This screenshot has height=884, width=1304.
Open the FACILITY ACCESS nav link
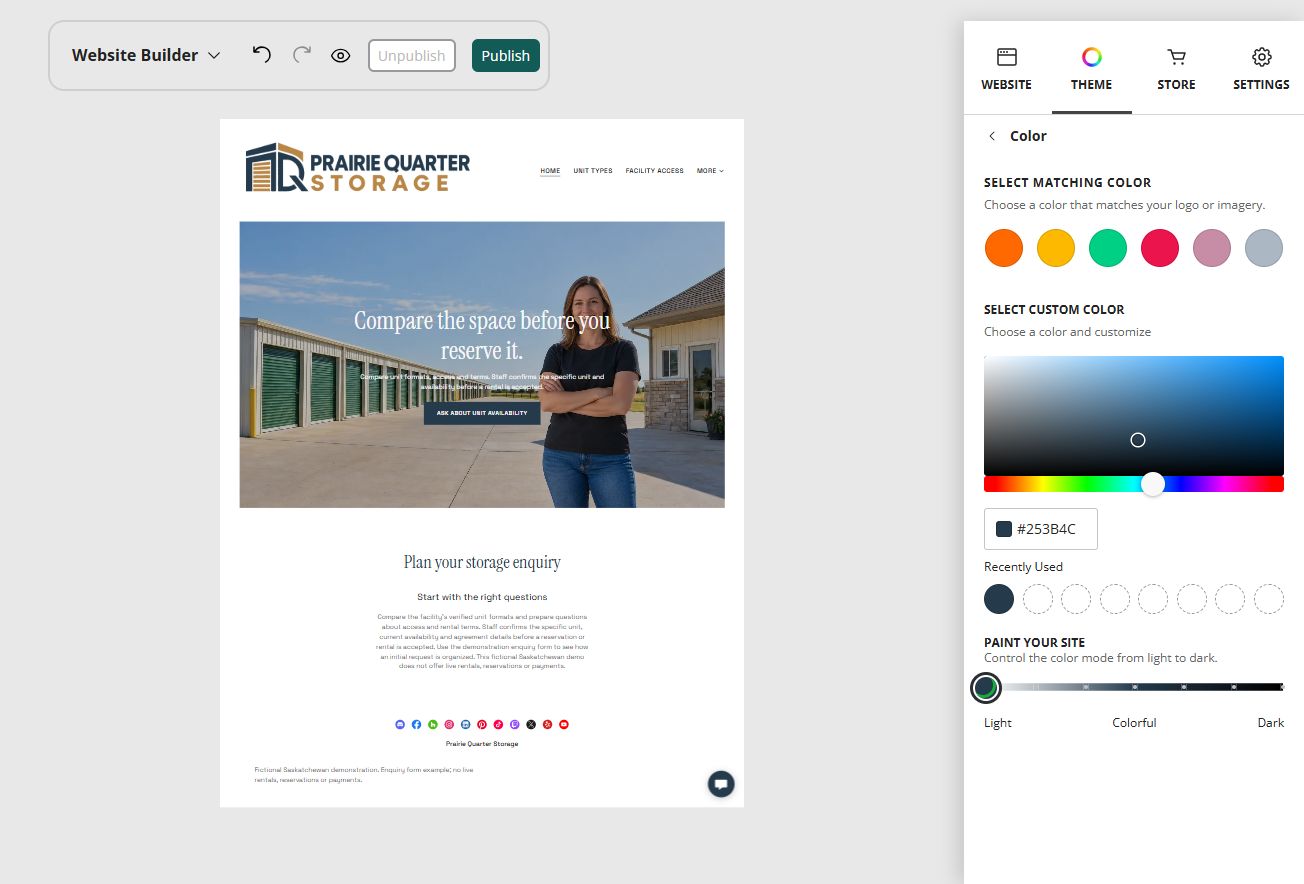tap(655, 171)
